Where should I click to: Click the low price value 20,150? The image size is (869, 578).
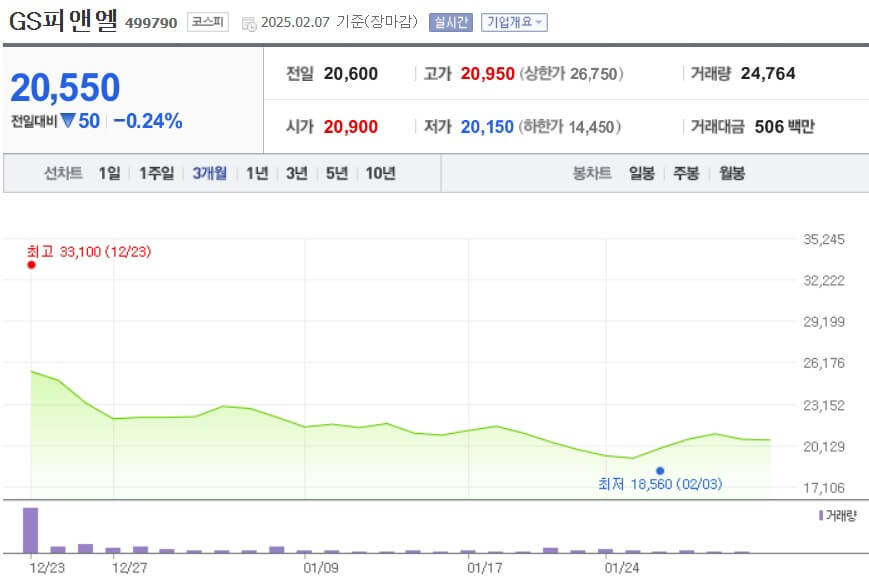coord(487,127)
